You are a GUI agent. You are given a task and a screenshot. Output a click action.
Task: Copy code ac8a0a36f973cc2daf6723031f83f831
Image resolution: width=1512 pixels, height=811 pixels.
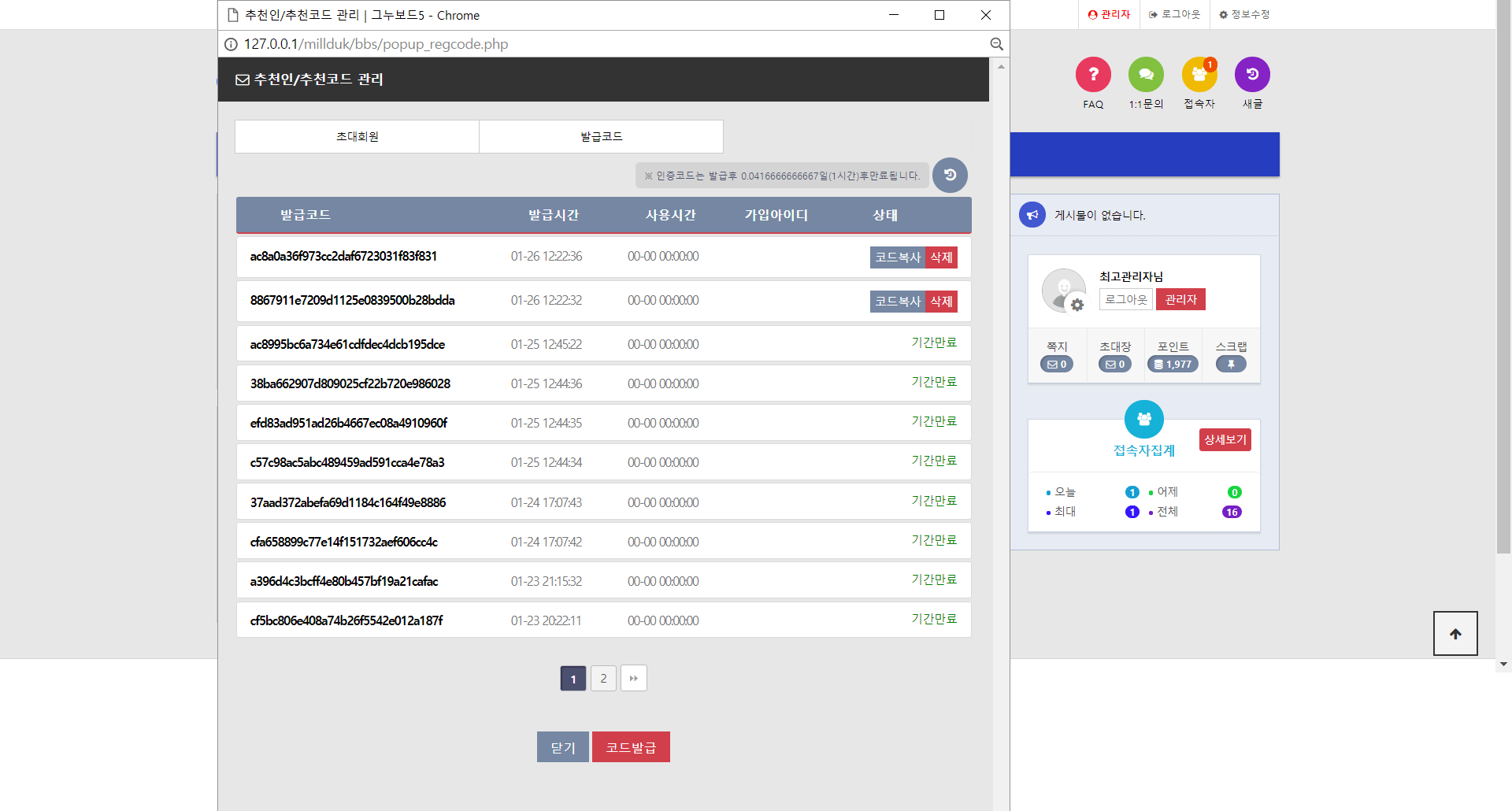(x=897, y=257)
